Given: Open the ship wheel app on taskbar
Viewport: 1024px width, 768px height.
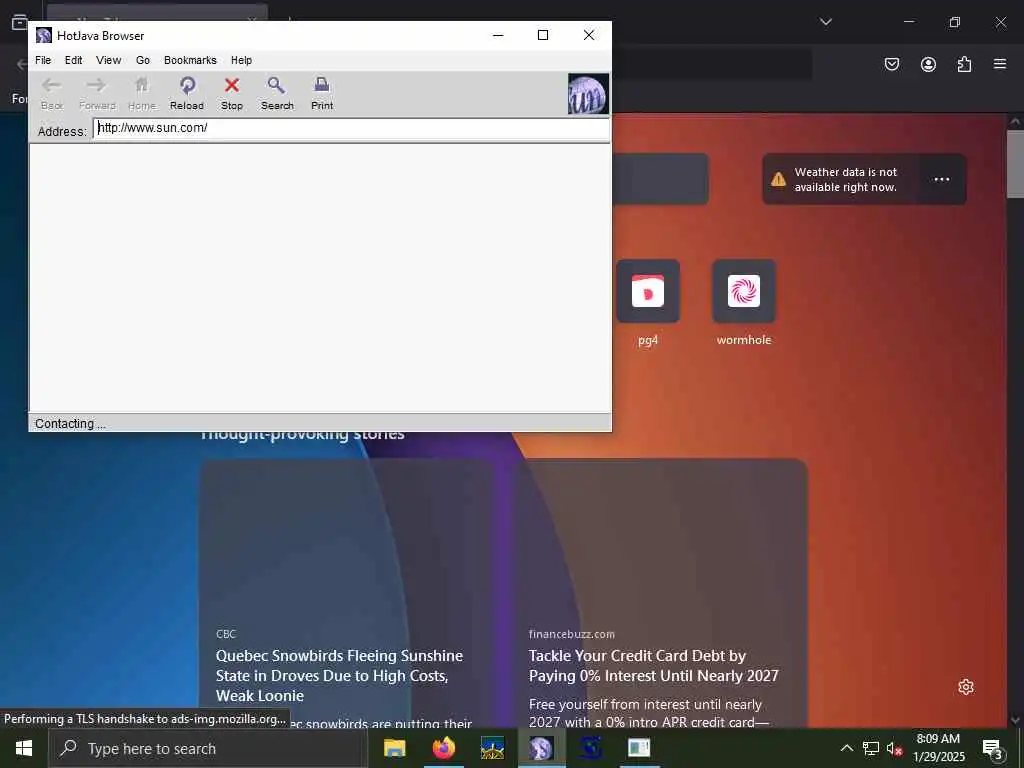Looking at the screenshot, I should click(492, 748).
